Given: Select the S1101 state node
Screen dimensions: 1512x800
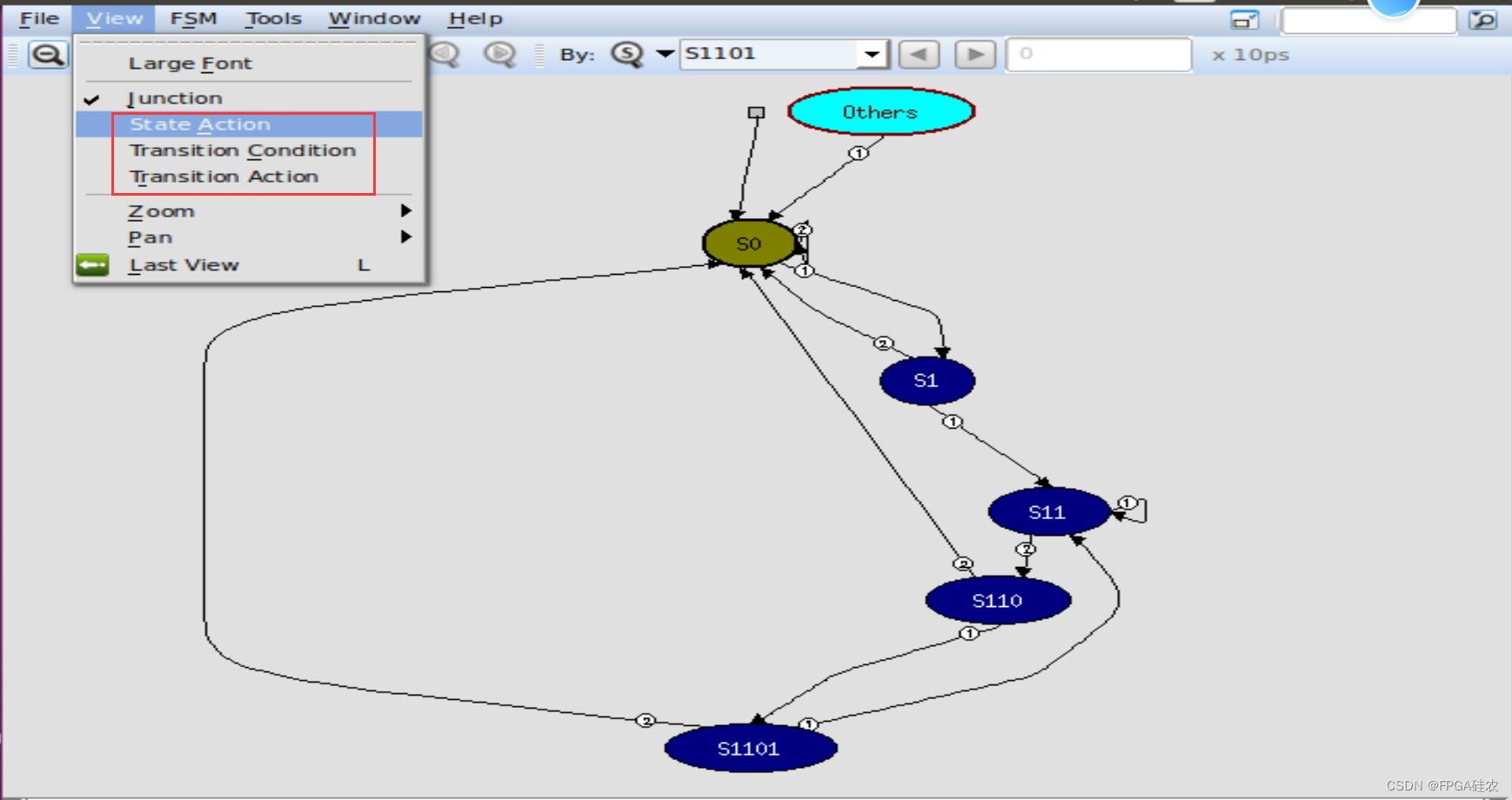Looking at the screenshot, I should point(750,748).
